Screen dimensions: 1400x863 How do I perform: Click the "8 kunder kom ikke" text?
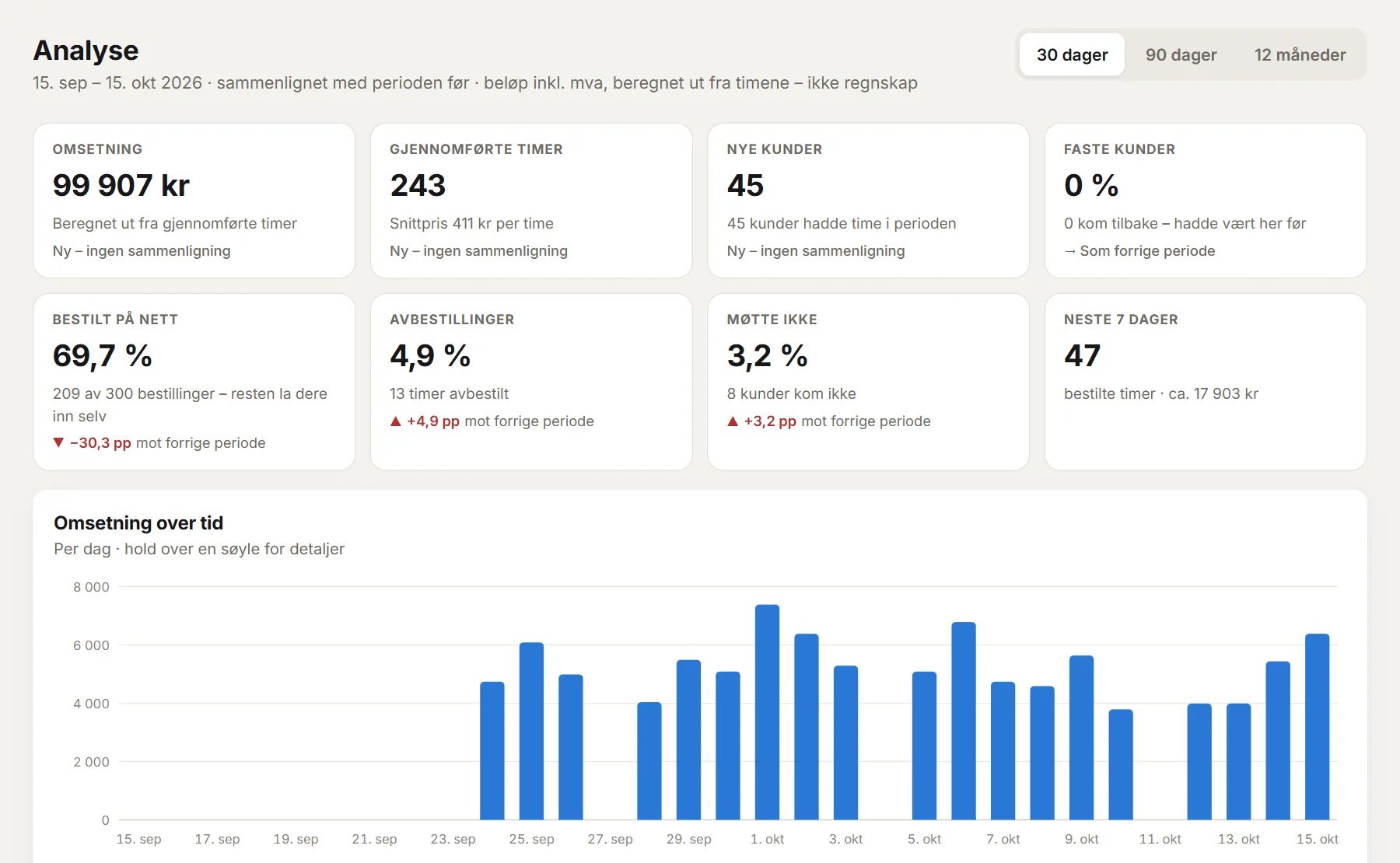tap(791, 393)
